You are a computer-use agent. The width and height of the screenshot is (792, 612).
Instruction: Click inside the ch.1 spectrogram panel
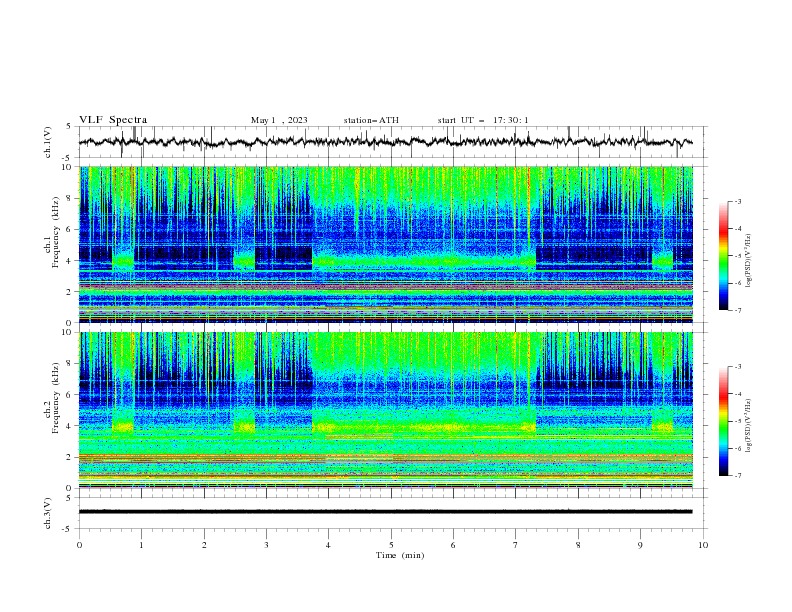coord(386,244)
